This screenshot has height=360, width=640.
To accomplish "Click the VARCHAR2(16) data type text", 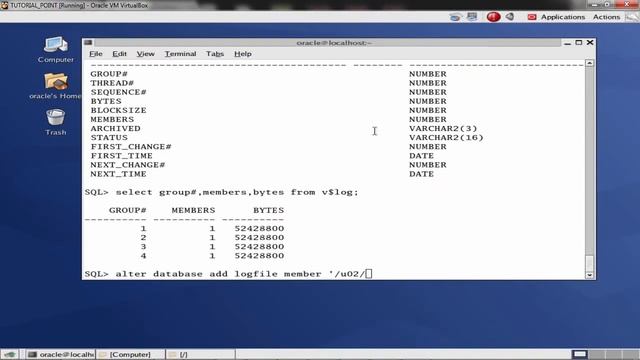I will tap(446, 138).
